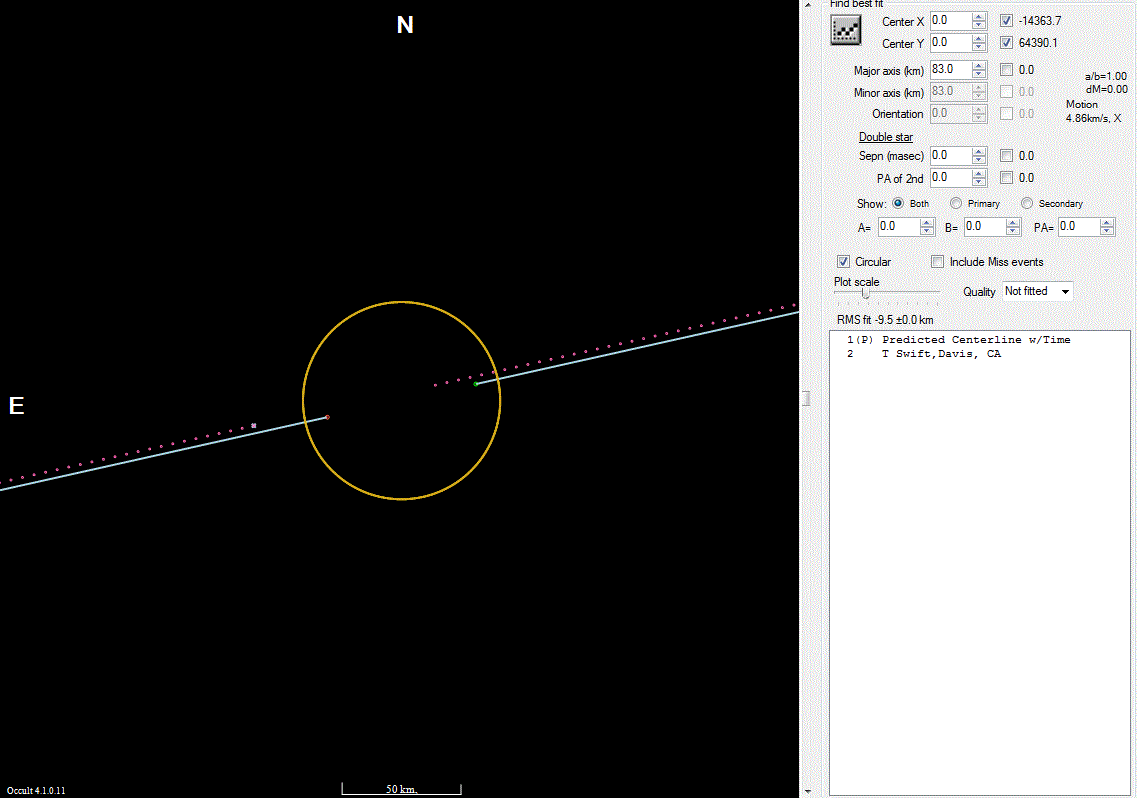Click the panel scrollbar up arrow
This screenshot has width=1137, height=798.
[x=808, y=5]
